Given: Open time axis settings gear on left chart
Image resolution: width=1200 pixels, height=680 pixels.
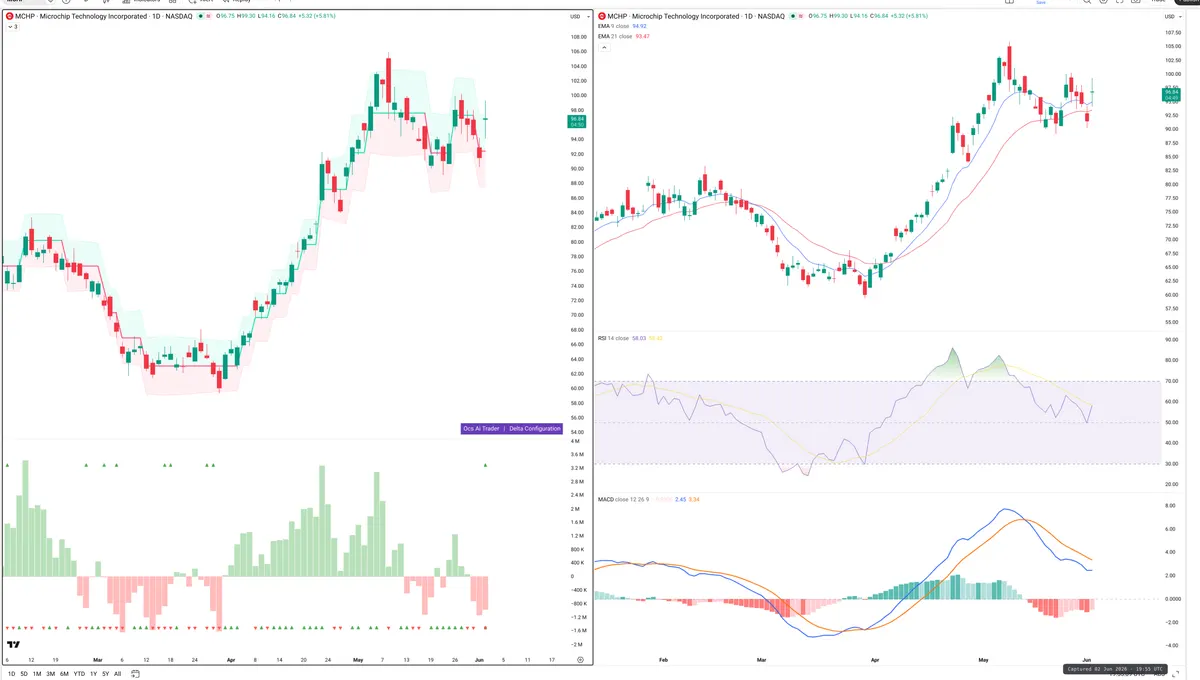Looking at the screenshot, I should (x=581, y=660).
